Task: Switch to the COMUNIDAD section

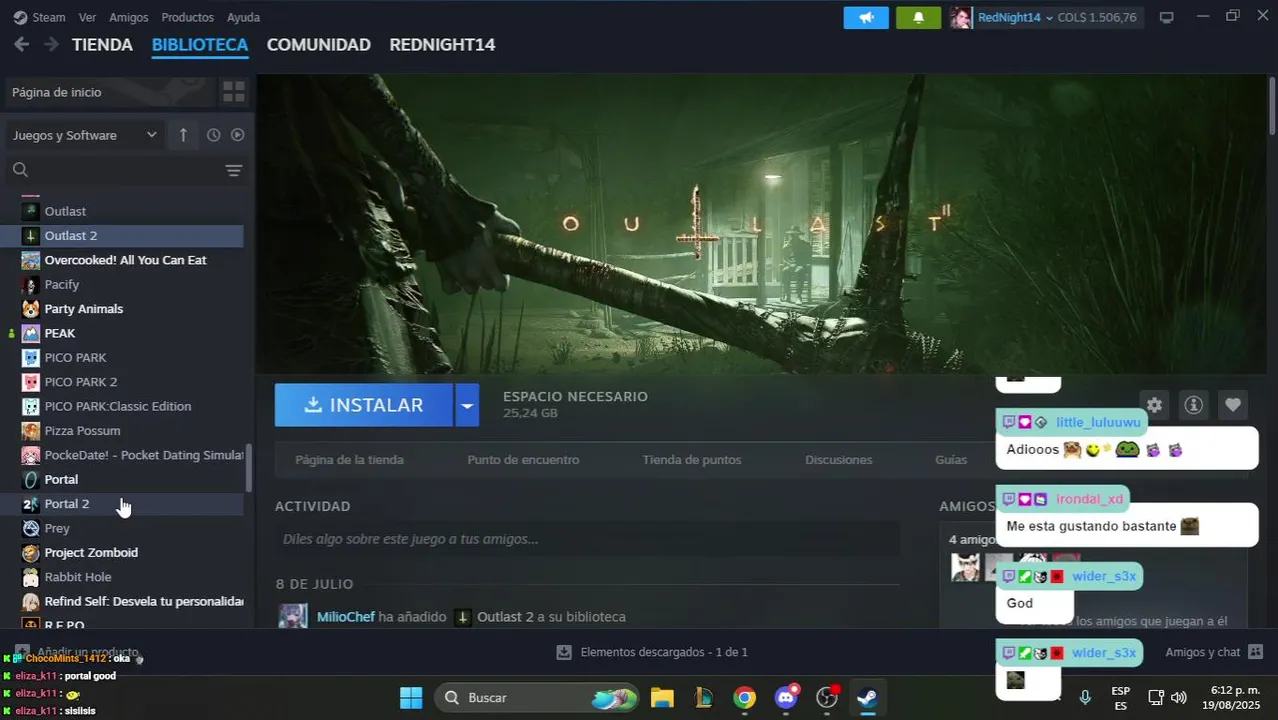Action: click(319, 45)
